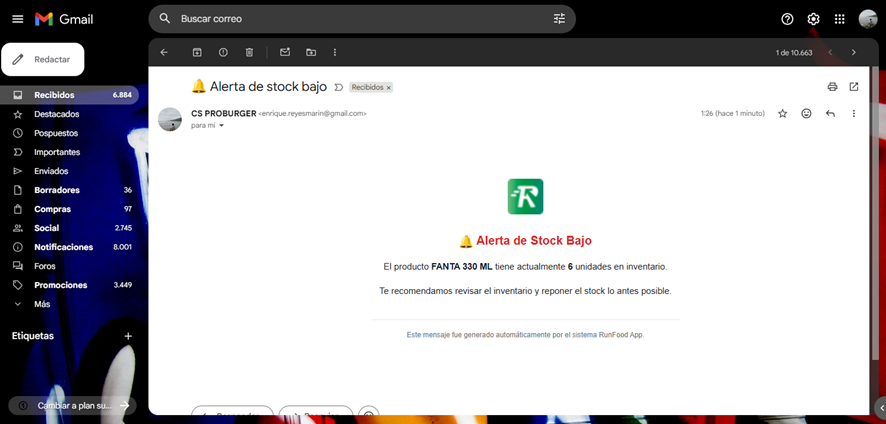Click the Etiquetas heading

point(33,336)
